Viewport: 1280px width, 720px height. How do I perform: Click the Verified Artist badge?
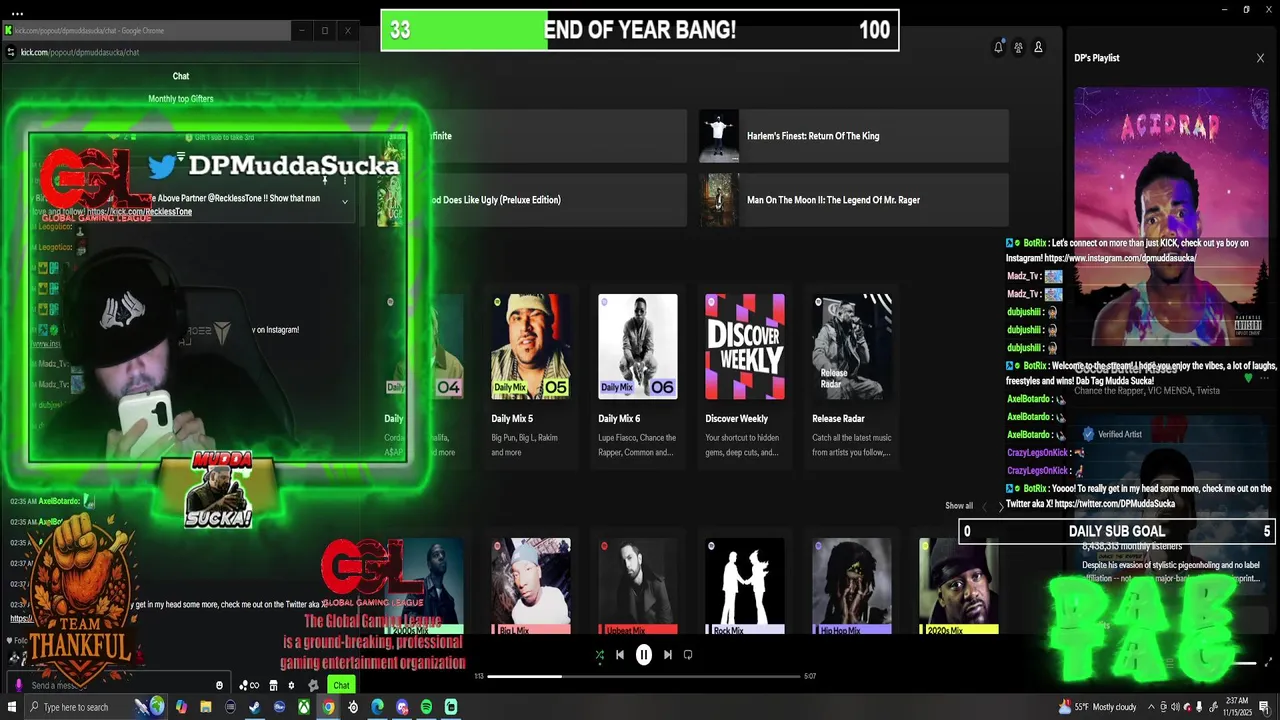1112,434
